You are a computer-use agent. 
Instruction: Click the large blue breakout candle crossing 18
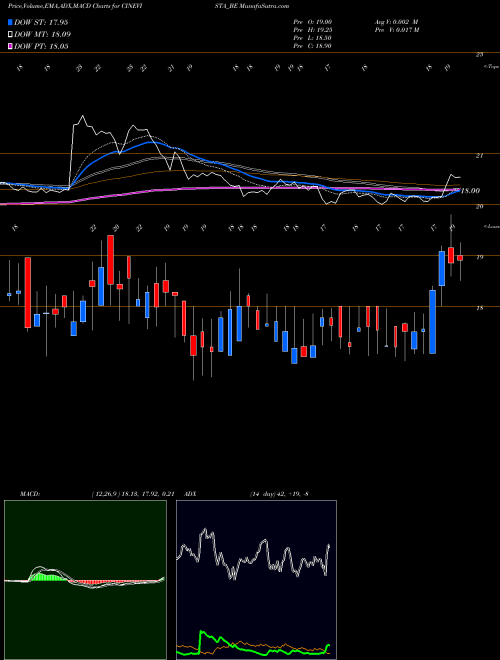[433, 322]
